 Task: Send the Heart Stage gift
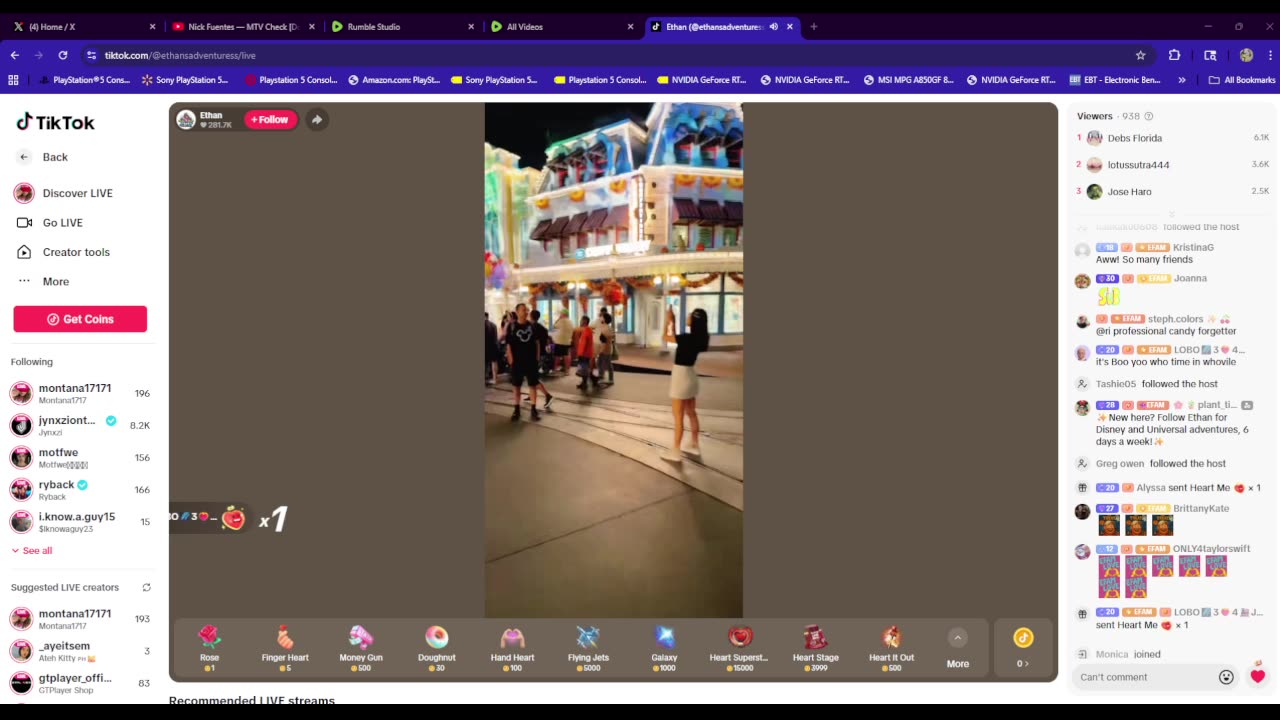[x=815, y=648]
